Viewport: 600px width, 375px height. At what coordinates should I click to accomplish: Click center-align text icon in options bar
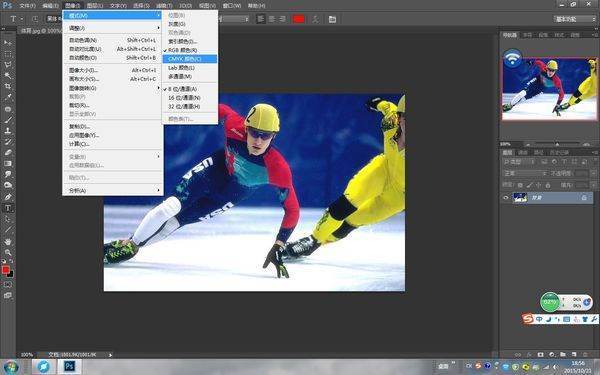pyautogui.click(x=272, y=19)
